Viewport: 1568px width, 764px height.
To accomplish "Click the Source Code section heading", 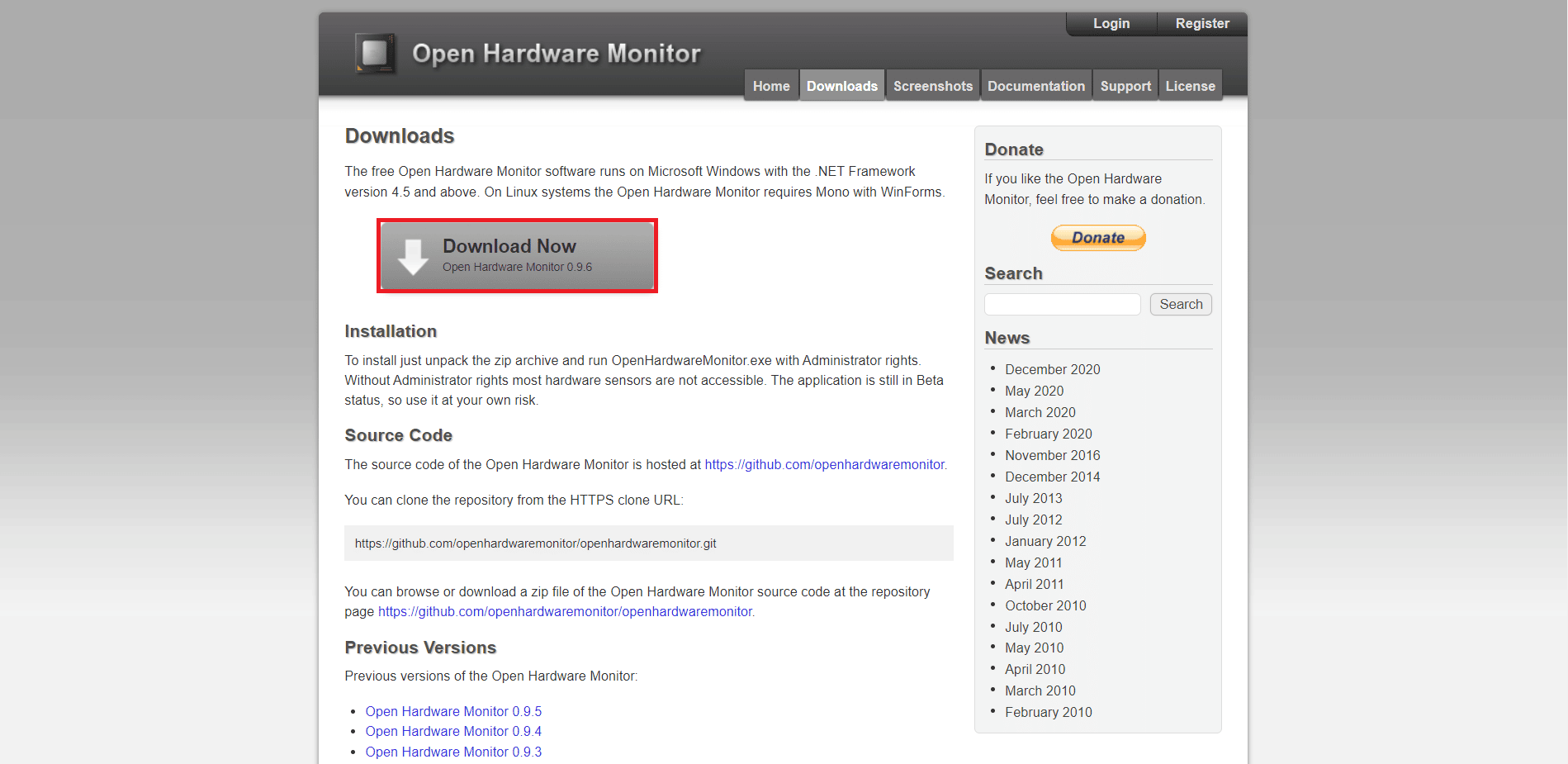I will [399, 435].
